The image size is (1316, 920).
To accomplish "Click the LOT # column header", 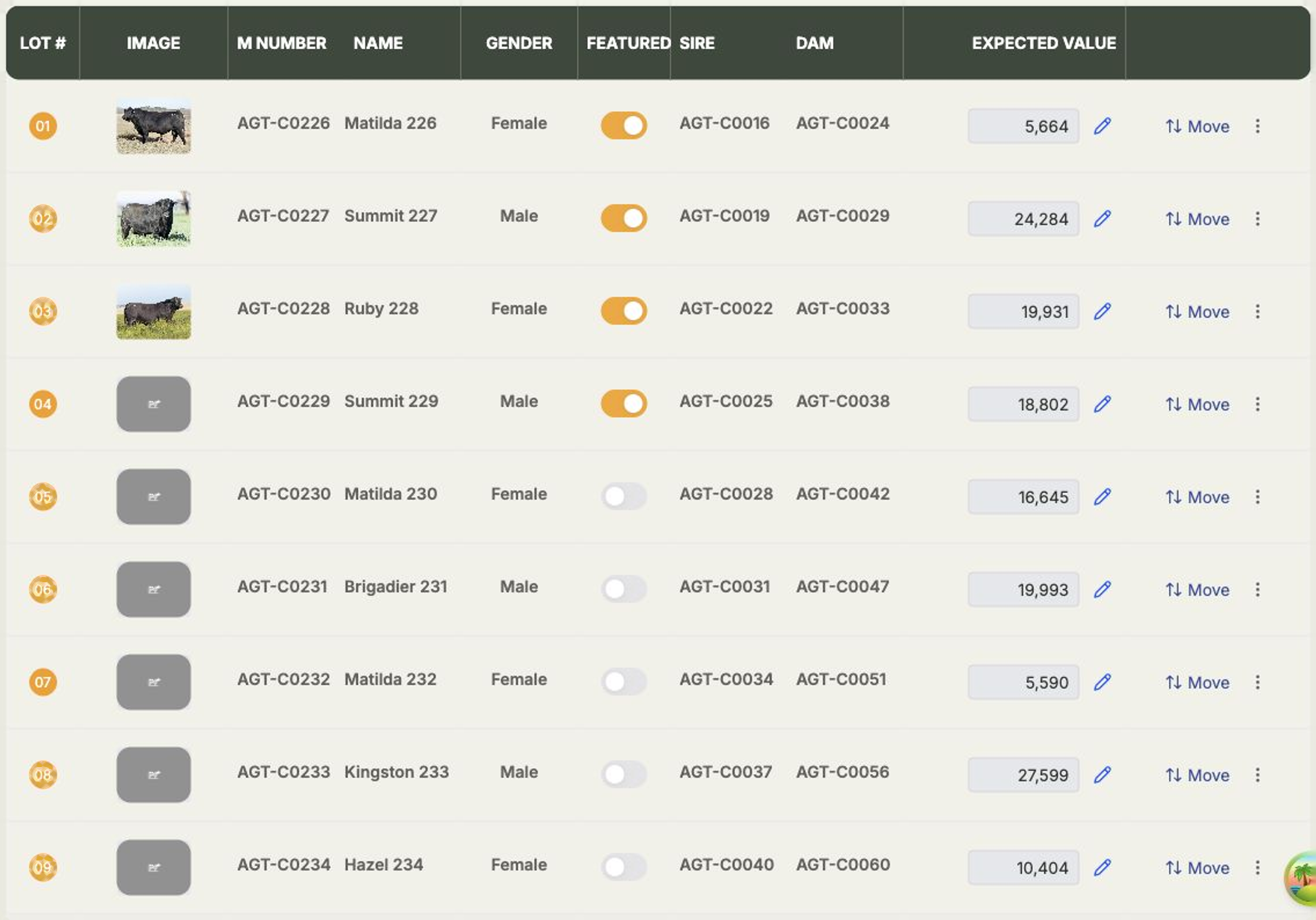I will 43,43.
